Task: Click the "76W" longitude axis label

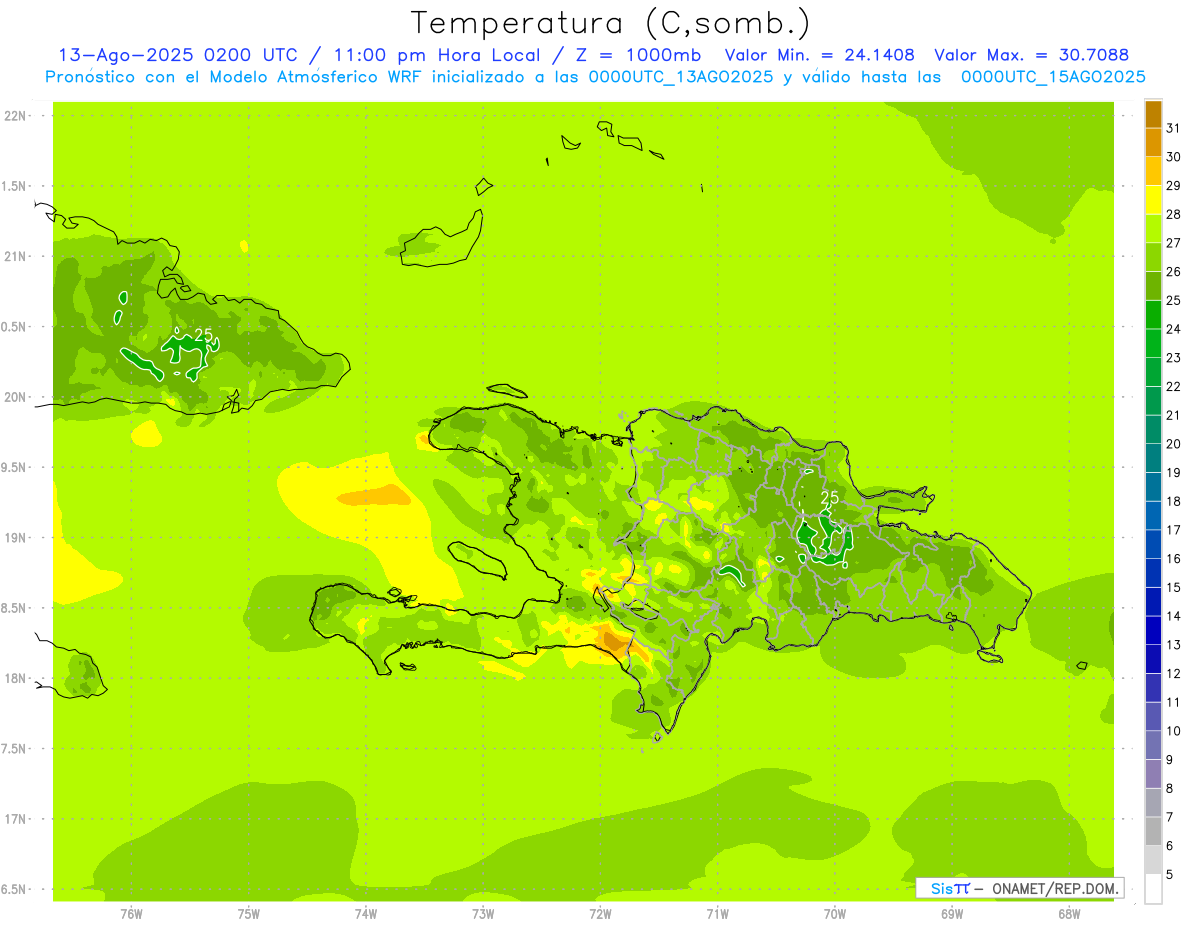Action: 131,914
